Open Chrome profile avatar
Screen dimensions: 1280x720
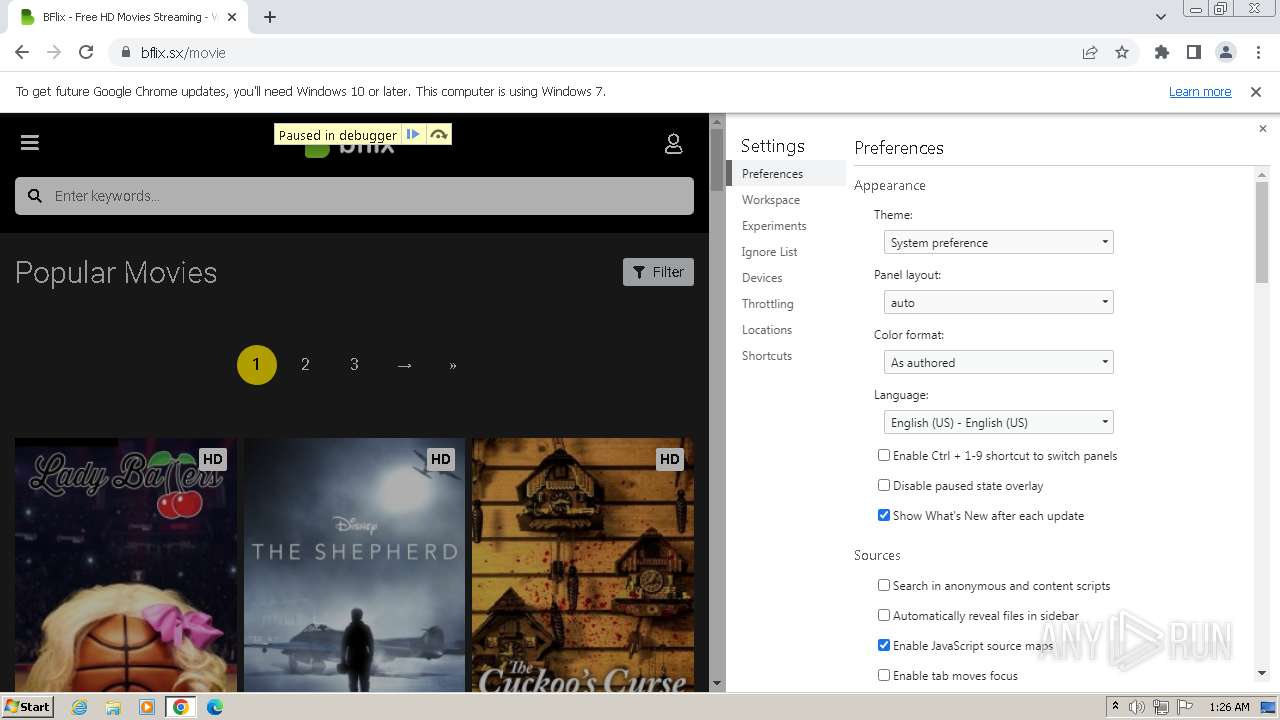pos(1226,52)
